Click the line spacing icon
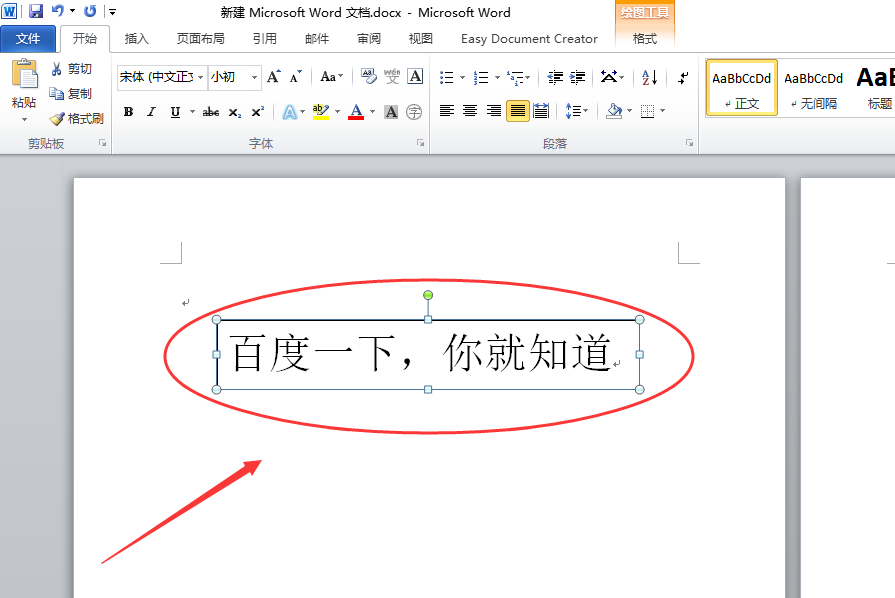The height and width of the screenshot is (598, 895). pos(573,111)
